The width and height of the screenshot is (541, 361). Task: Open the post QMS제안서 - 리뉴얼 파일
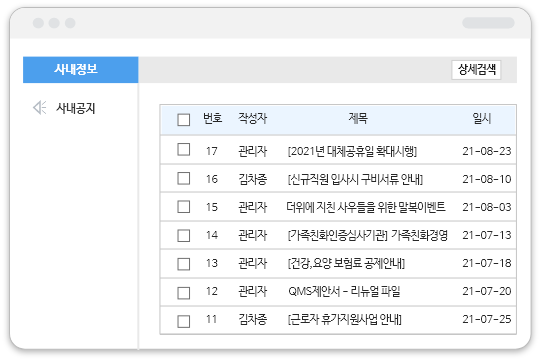click(x=344, y=291)
